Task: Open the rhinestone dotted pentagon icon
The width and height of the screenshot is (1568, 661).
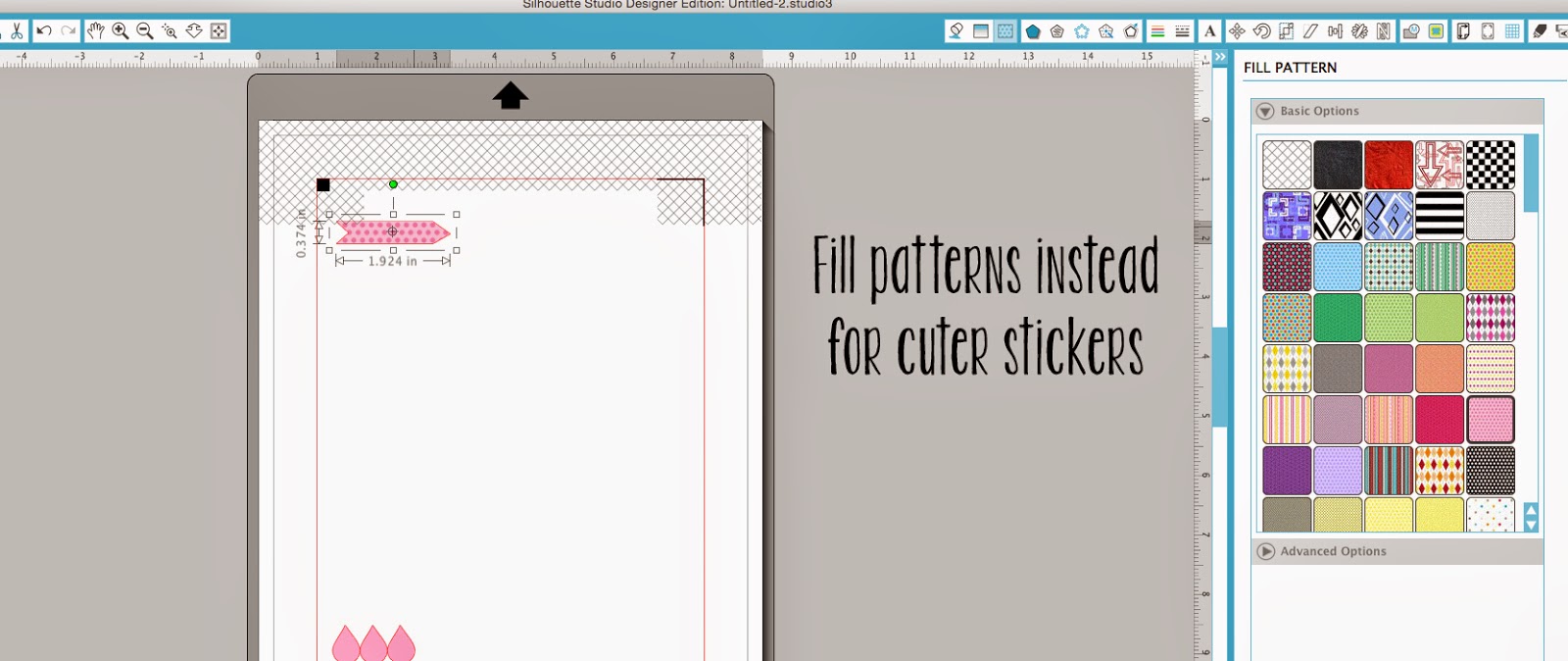Action: [x=1082, y=31]
